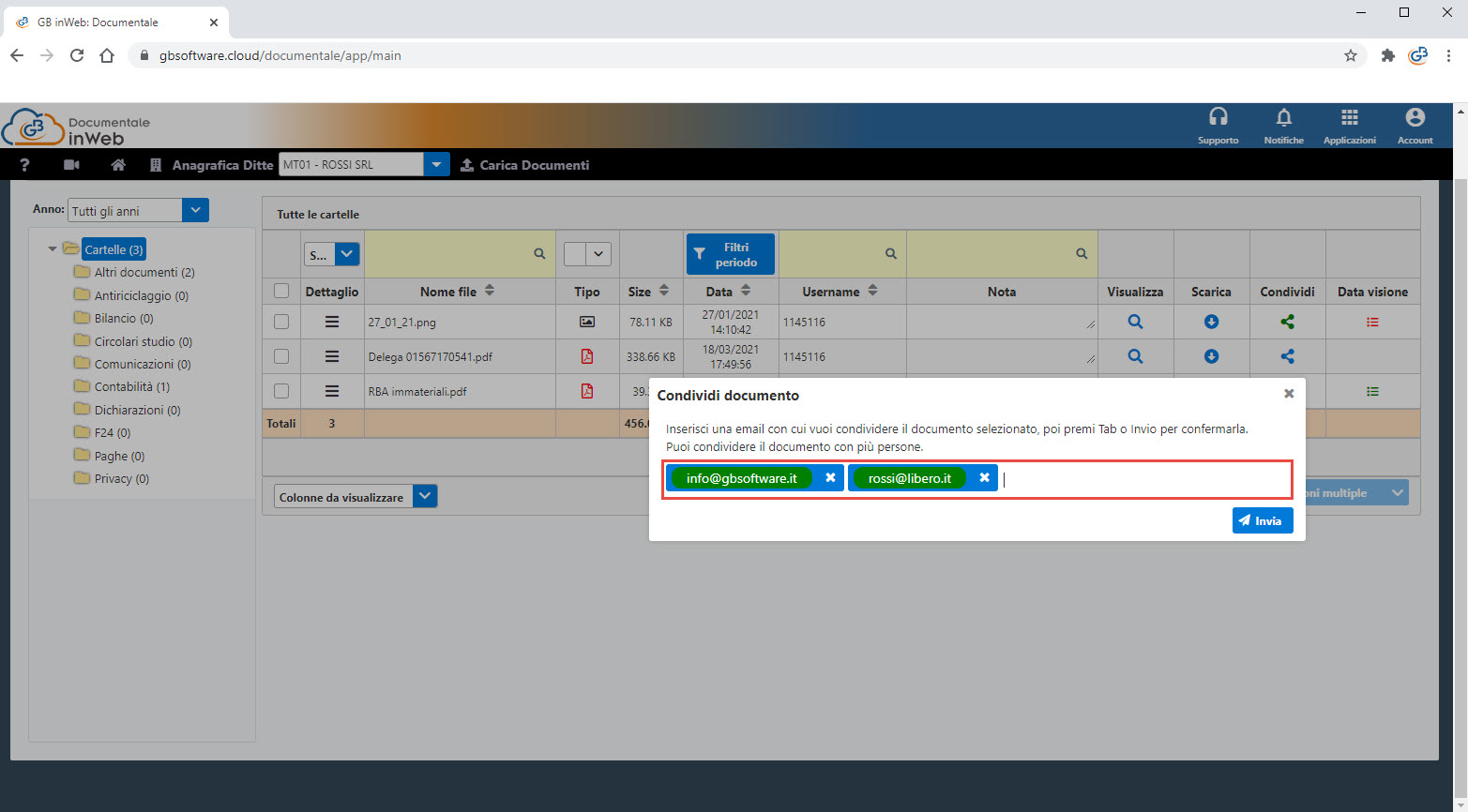Open the Anno 'Tutti gli anni' dropdown
1468x812 pixels.
click(195, 209)
